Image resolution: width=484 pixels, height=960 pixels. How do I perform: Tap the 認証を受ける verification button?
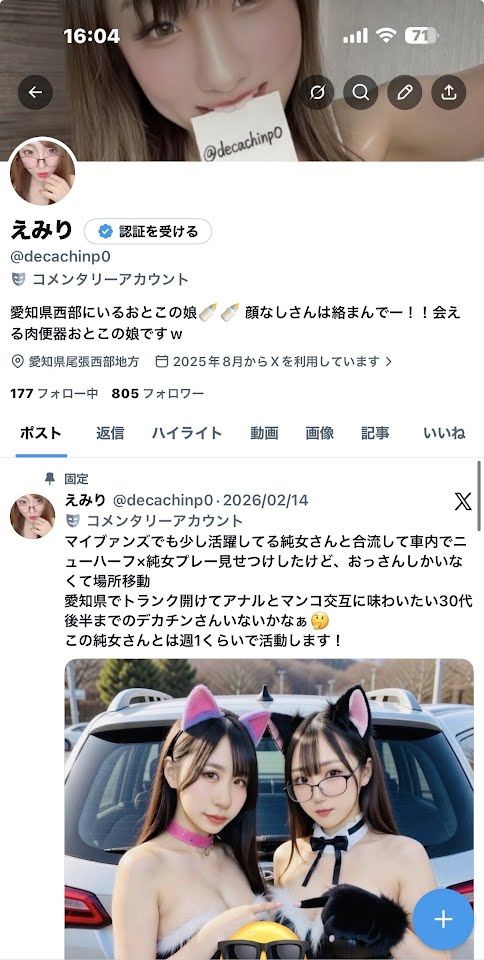pyautogui.click(x=148, y=231)
